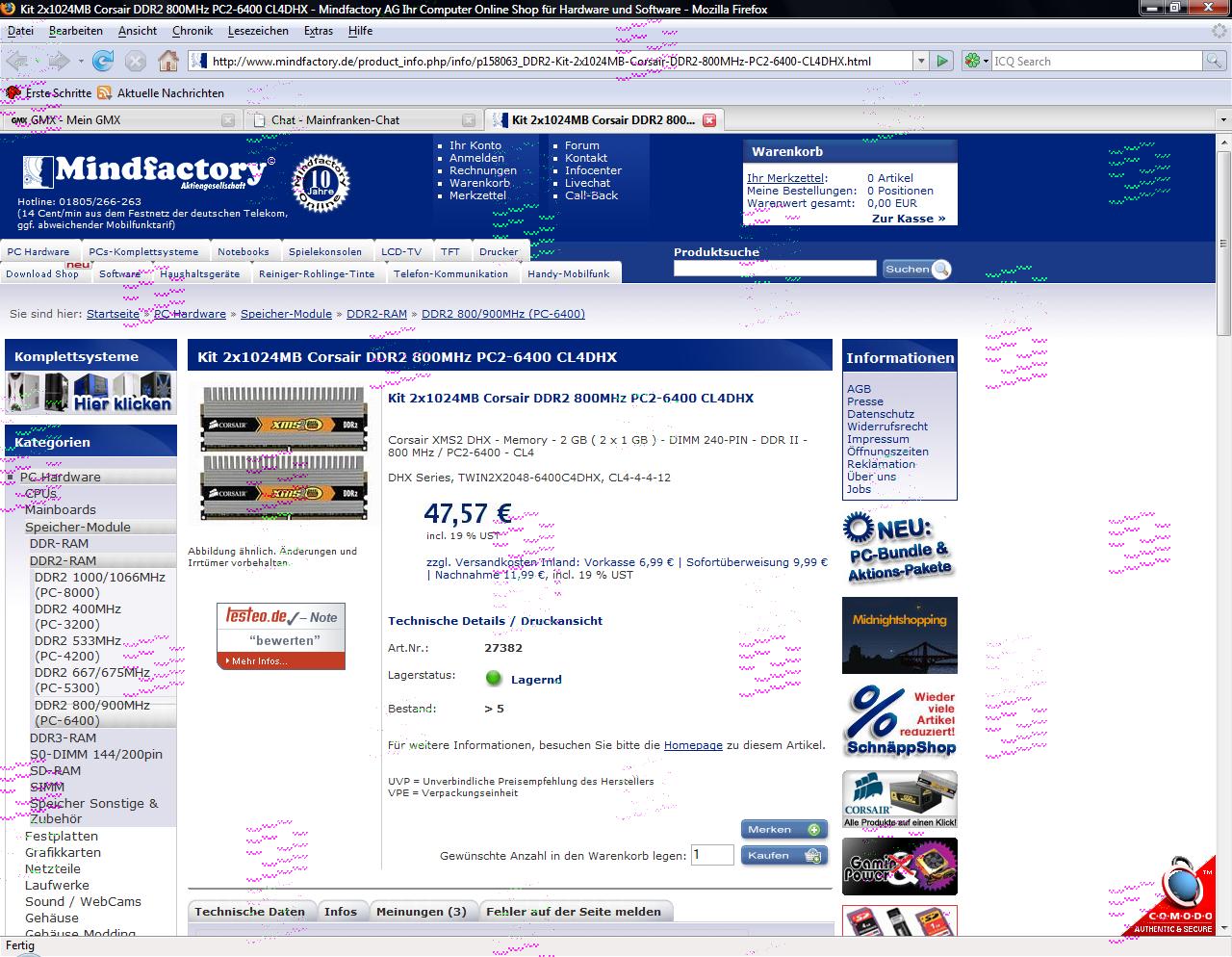Open the Aktuelle Nachrichten RSS bookmark
Image resolution: width=1232 pixels, height=957 pixels.
coord(161,93)
